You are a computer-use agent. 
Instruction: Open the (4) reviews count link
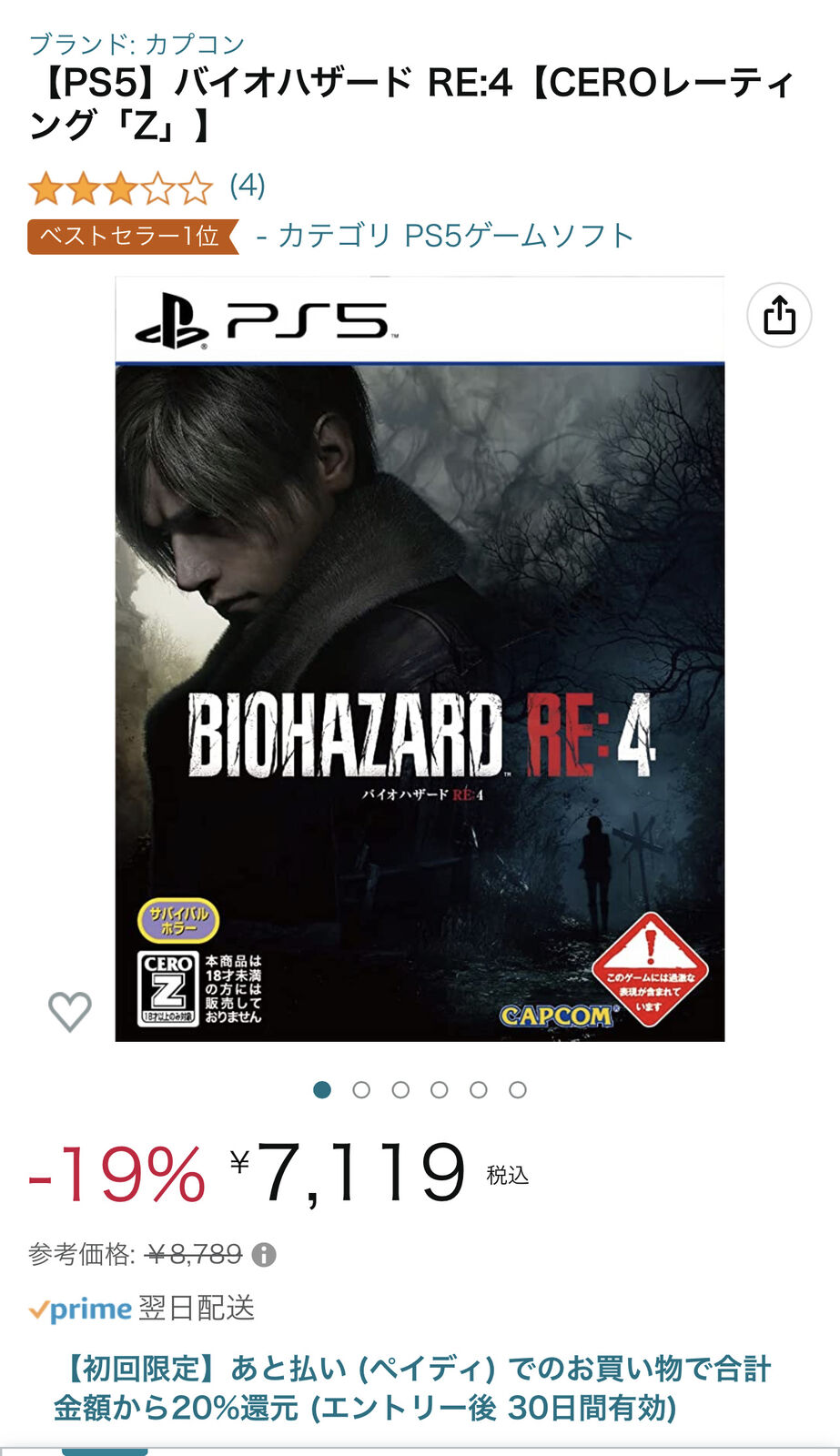[248, 186]
